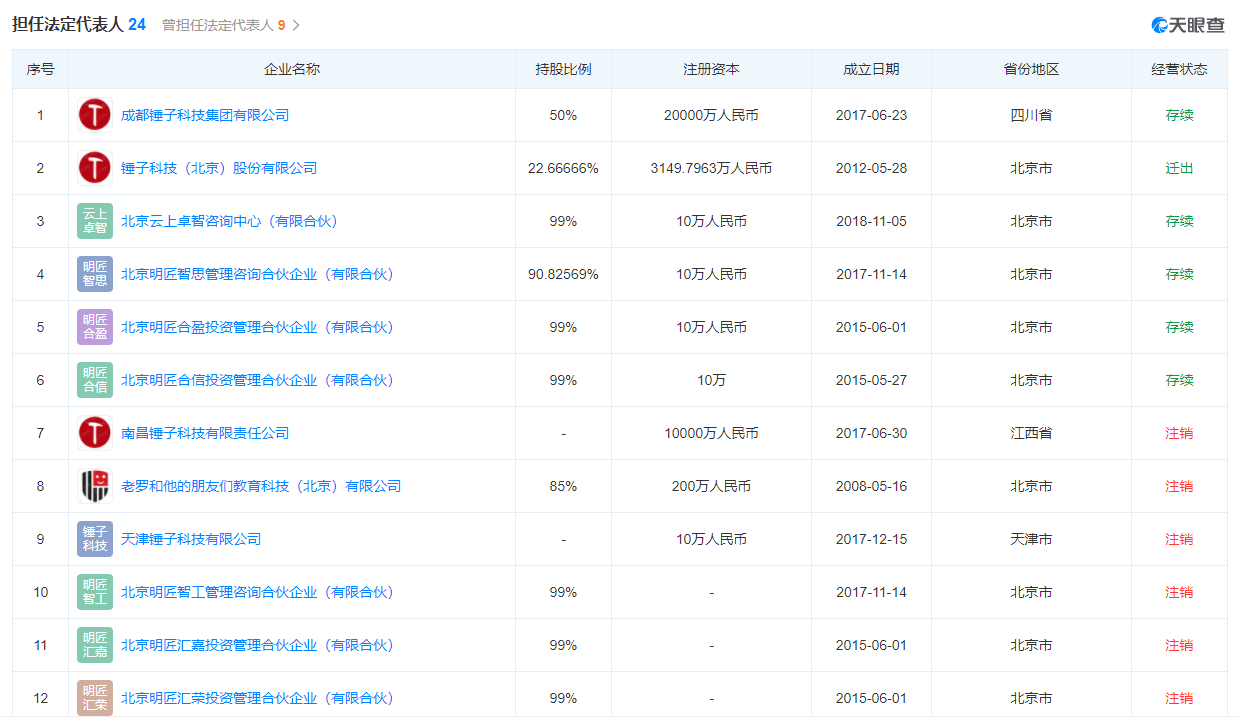1239x718 pixels.
Task: Click the 明匠智思 company badge icon
Action: click(x=95, y=274)
